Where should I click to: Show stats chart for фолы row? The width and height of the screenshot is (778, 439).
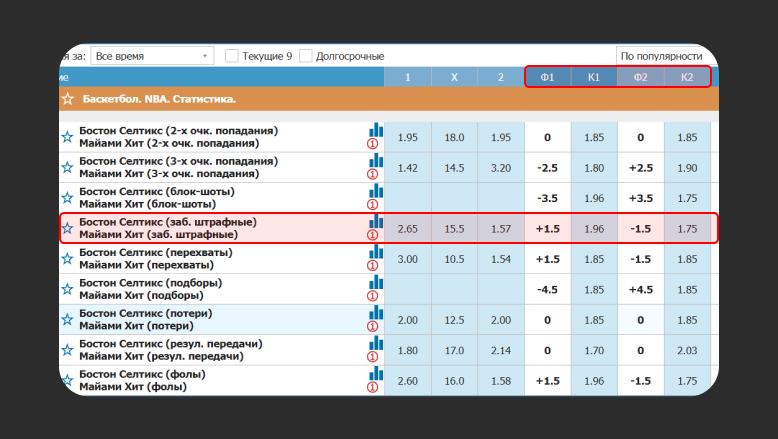tap(376, 372)
